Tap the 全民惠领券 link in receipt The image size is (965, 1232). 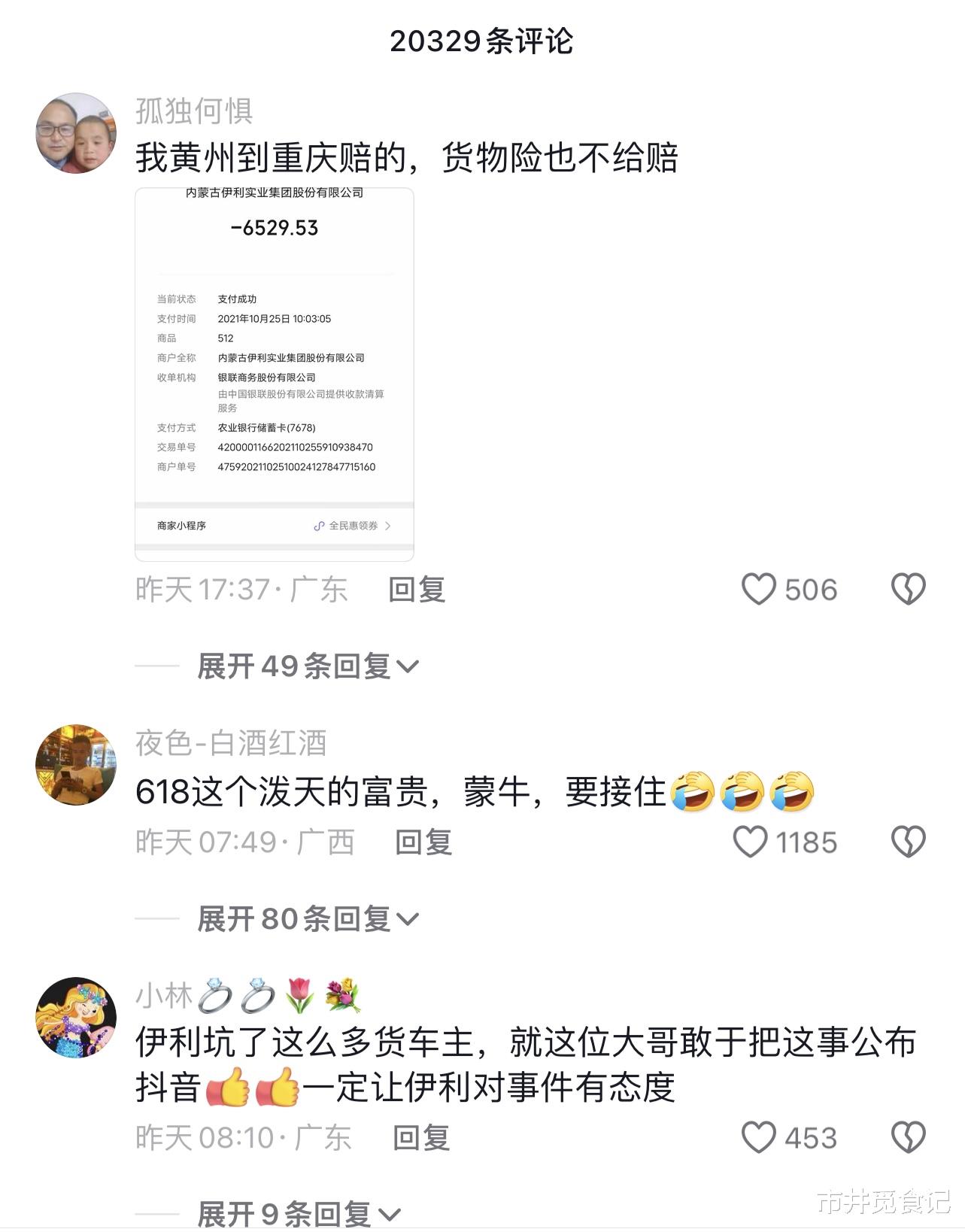tap(353, 526)
